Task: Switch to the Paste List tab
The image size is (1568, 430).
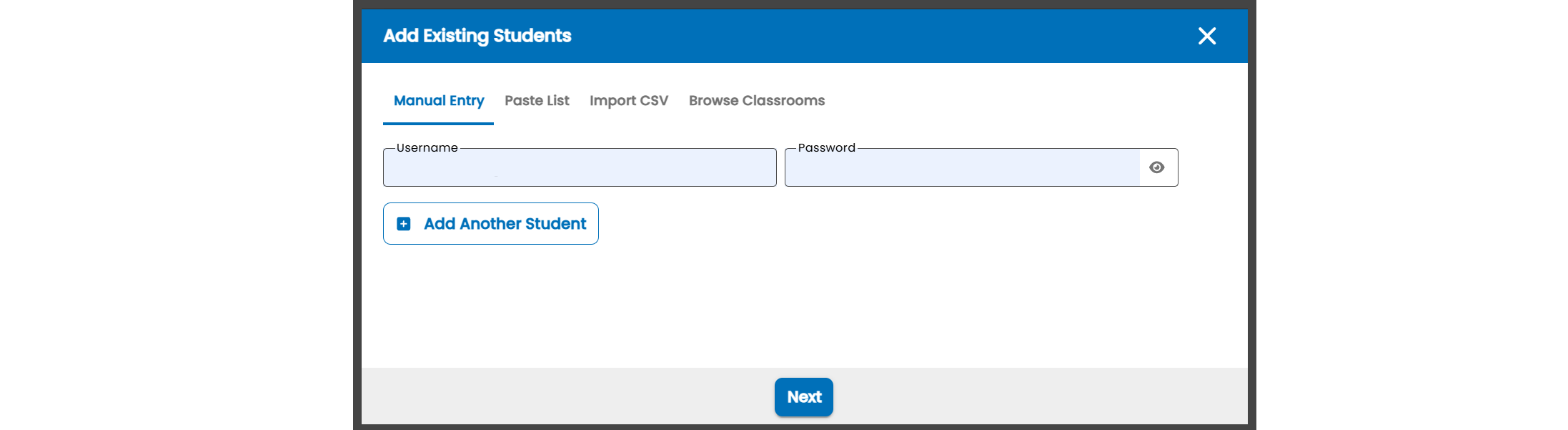Action: click(537, 101)
